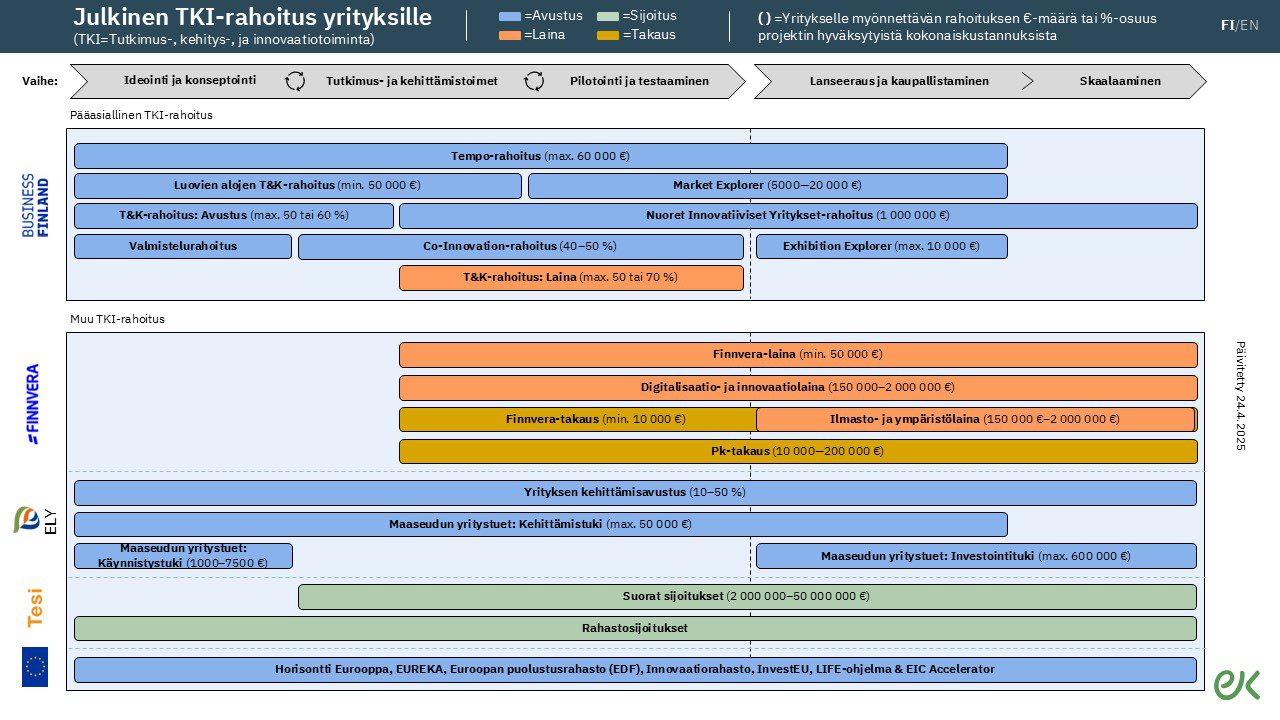
Task: Open the Tempo-rahoitus funding bar
Action: (x=540, y=156)
